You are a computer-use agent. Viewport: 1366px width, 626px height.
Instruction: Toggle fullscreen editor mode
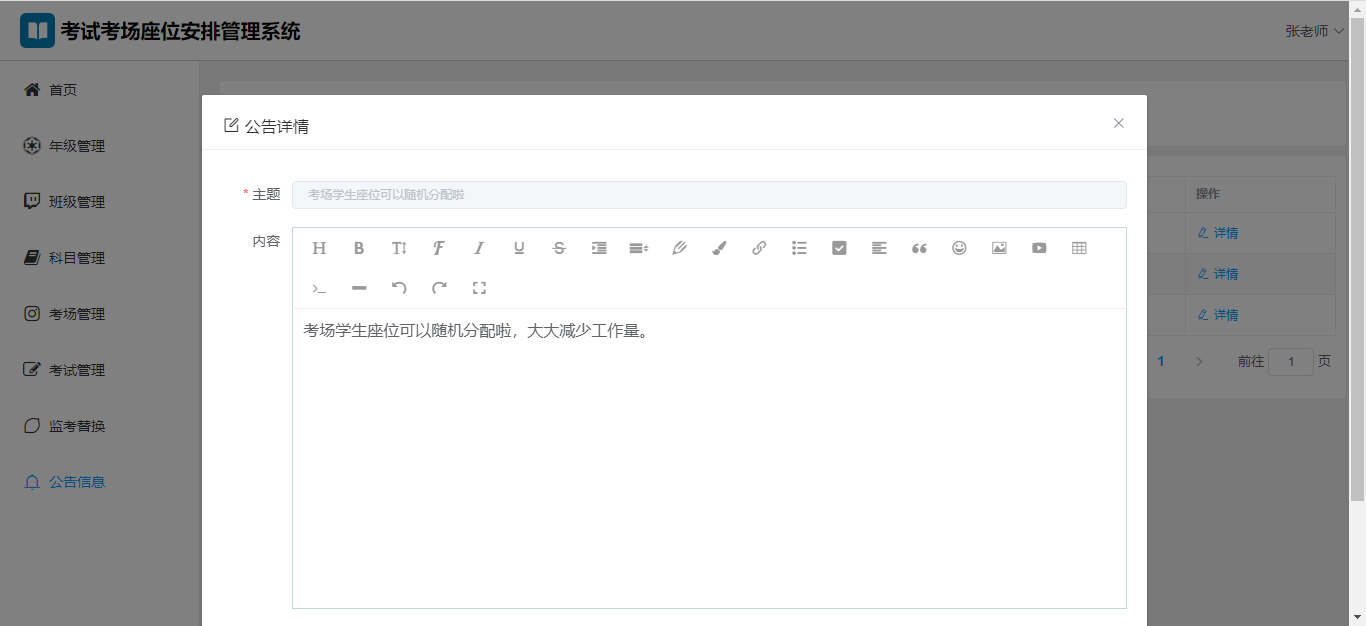[x=479, y=288]
